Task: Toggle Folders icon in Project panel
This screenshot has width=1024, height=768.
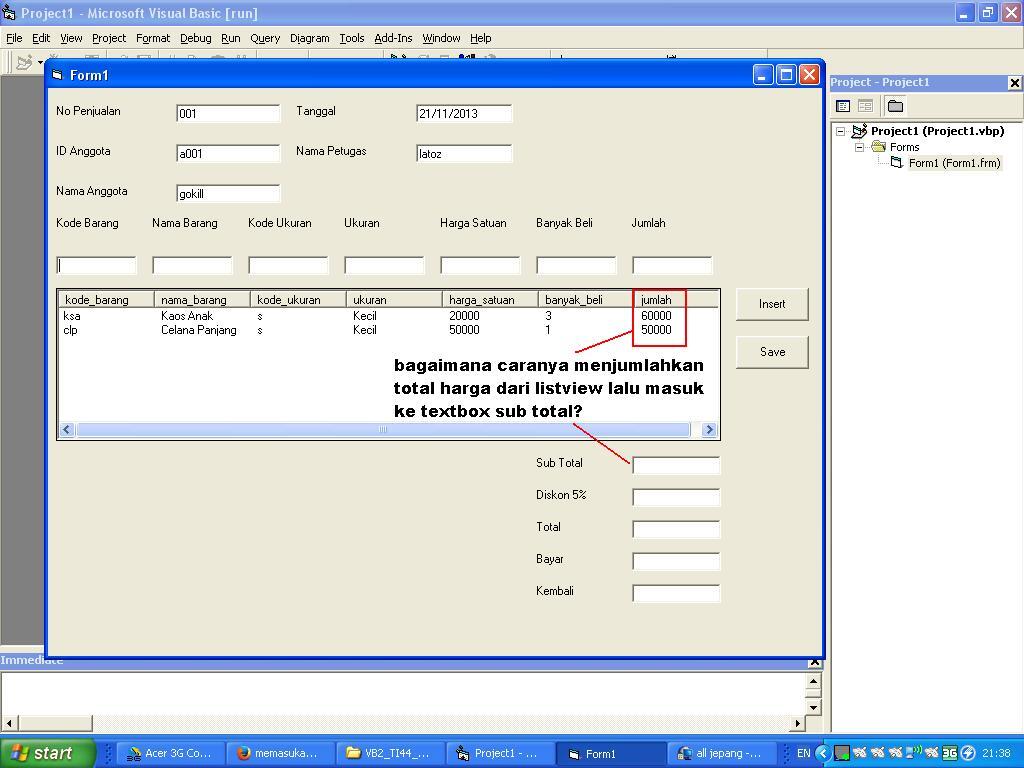Action: pos(895,106)
